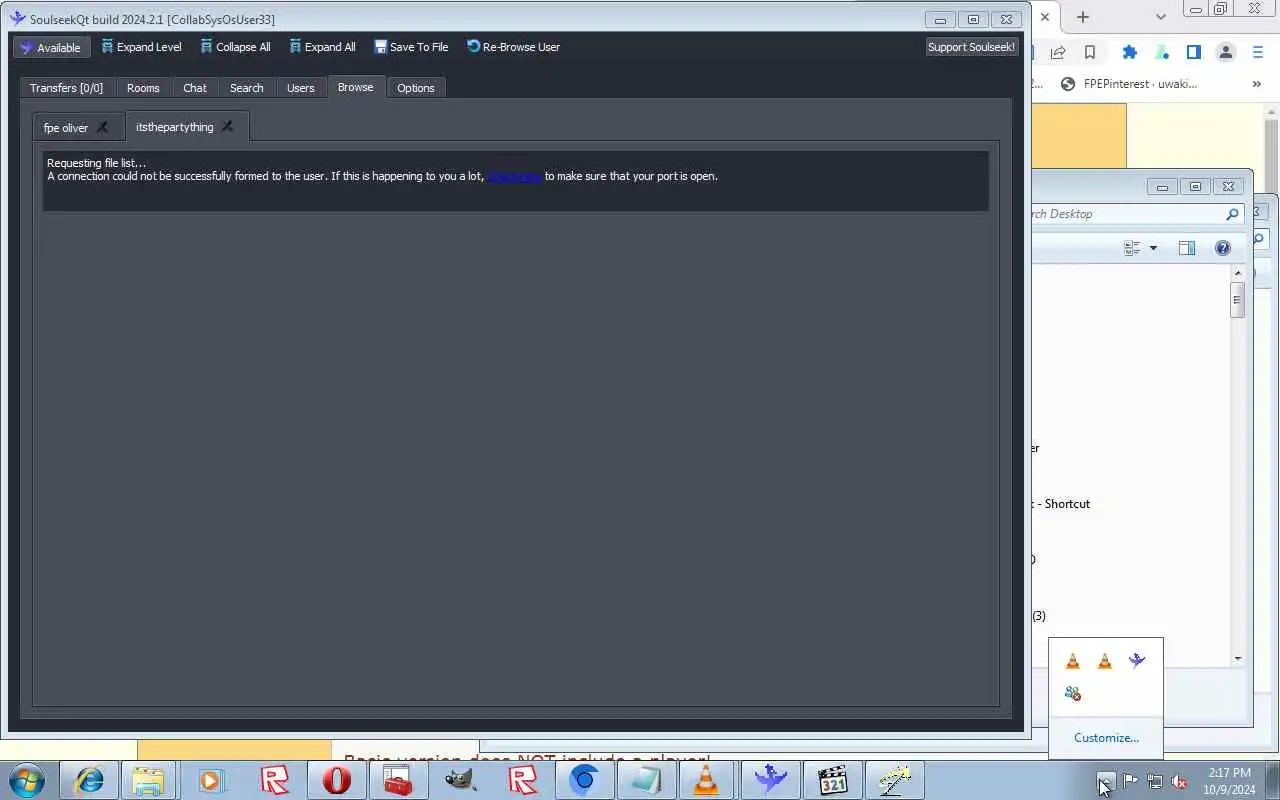The height and width of the screenshot is (800, 1280).
Task: Click the Soulseek taskbar button
Action: pos(770,780)
